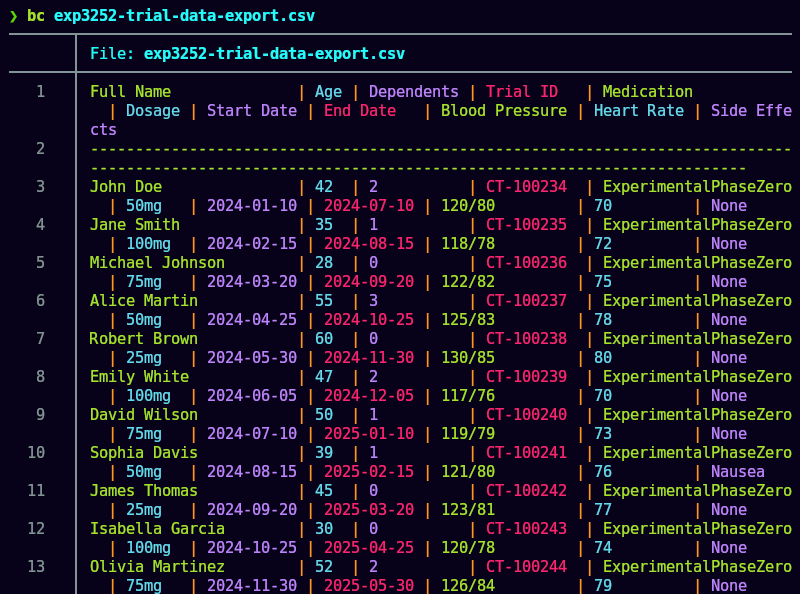This screenshot has height=594, width=800.
Task: Click Alice Martin's start date 2024-04-25
Action: coord(250,319)
